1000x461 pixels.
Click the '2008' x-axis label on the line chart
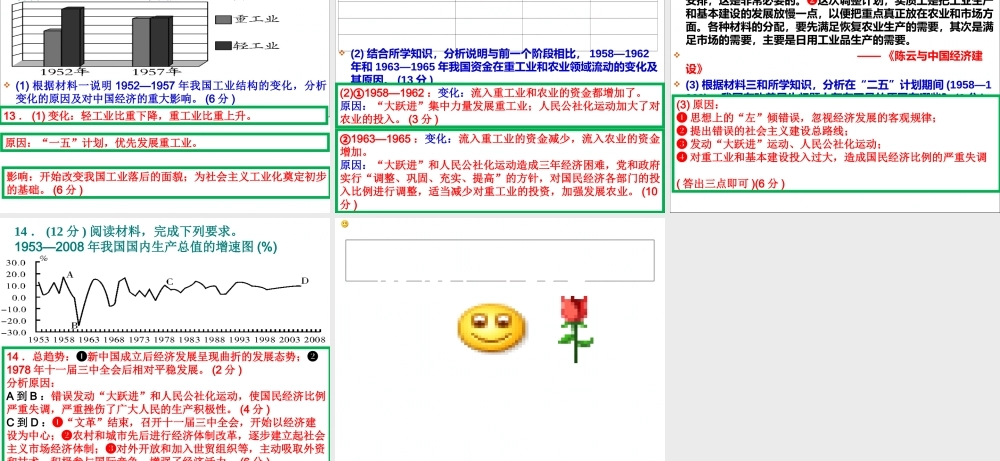(316, 340)
